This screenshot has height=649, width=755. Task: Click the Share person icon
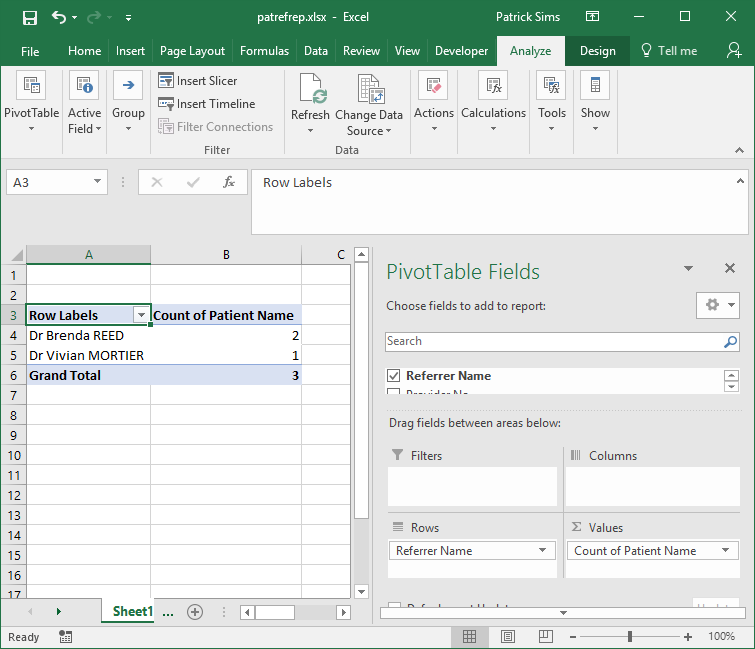[734, 50]
